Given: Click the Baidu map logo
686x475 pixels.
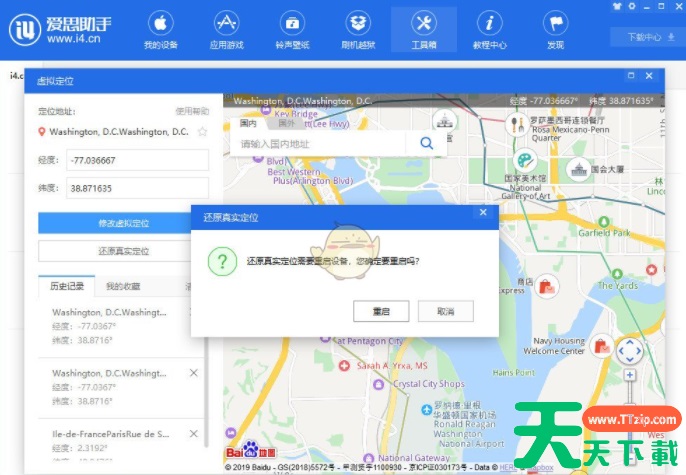Looking at the screenshot, I should point(251,451).
